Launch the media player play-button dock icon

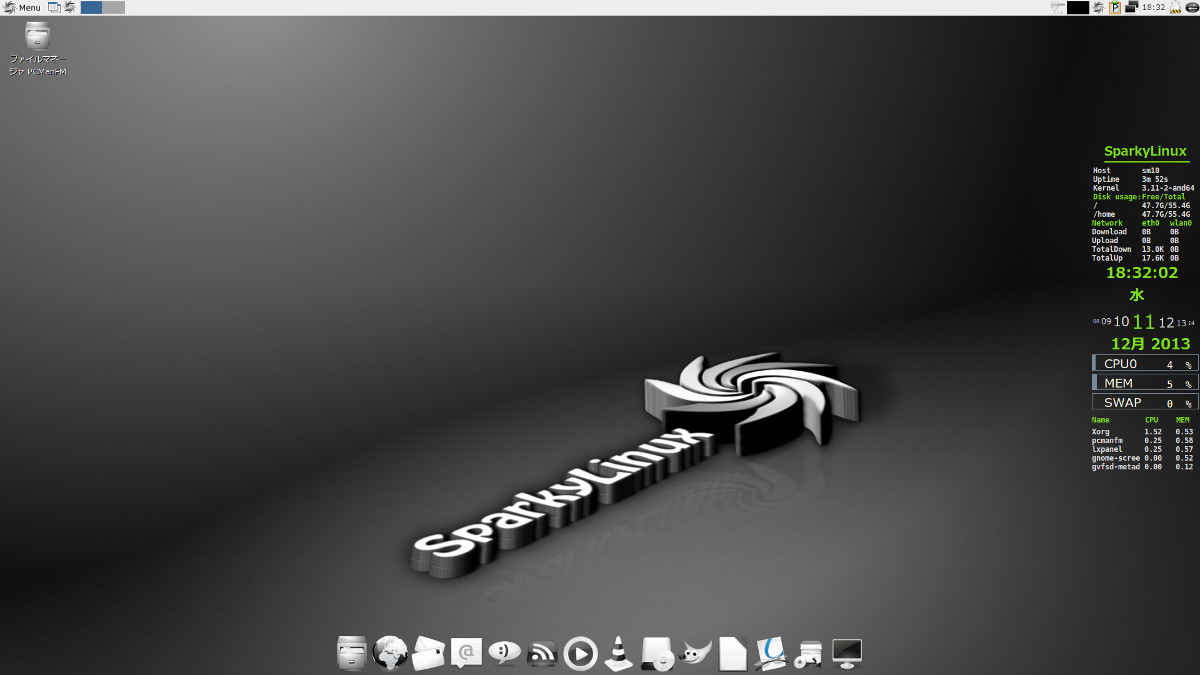pyautogui.click(x=580, y=653)
